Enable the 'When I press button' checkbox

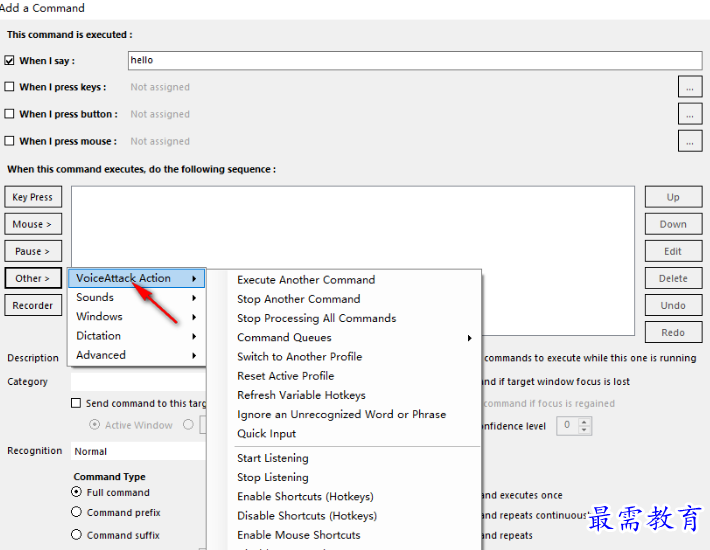[9, 114]
